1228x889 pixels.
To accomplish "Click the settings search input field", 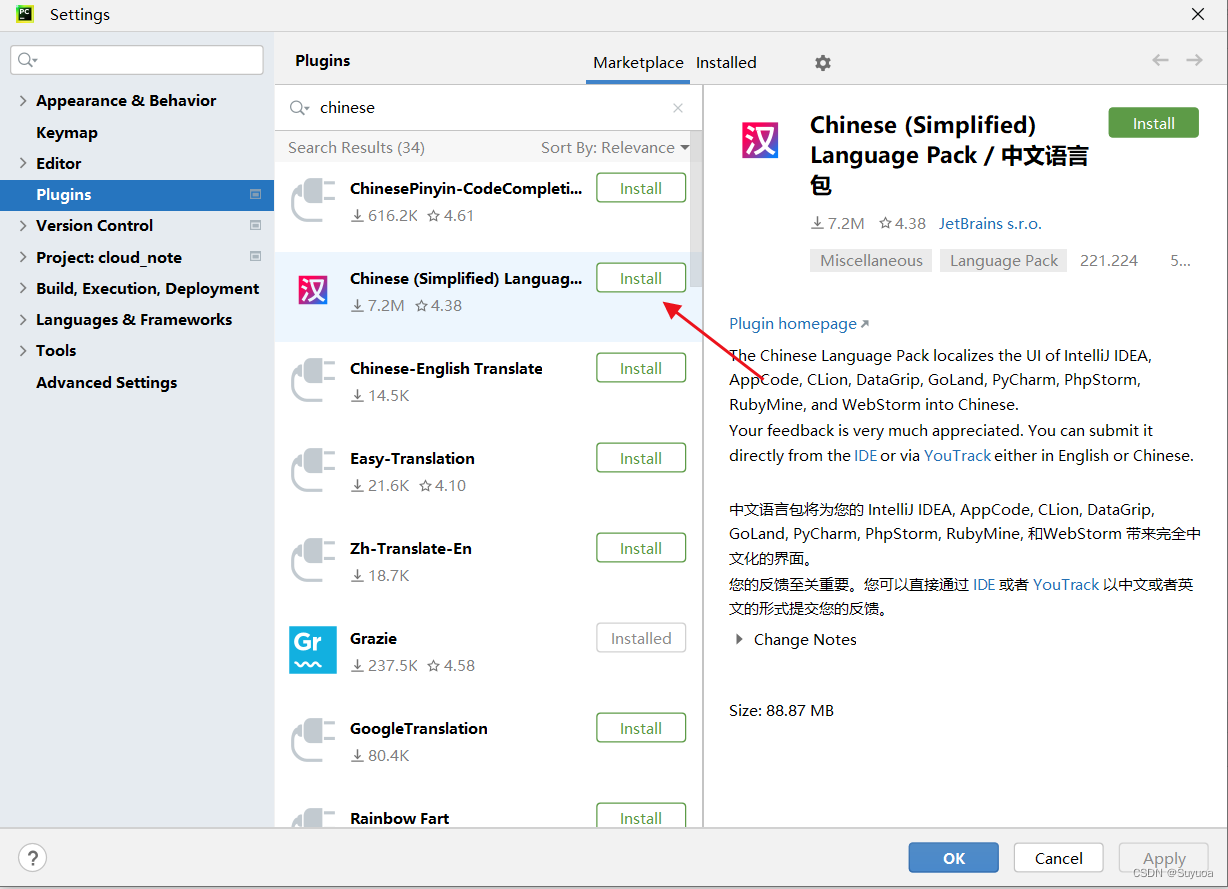I will [137, 60].
